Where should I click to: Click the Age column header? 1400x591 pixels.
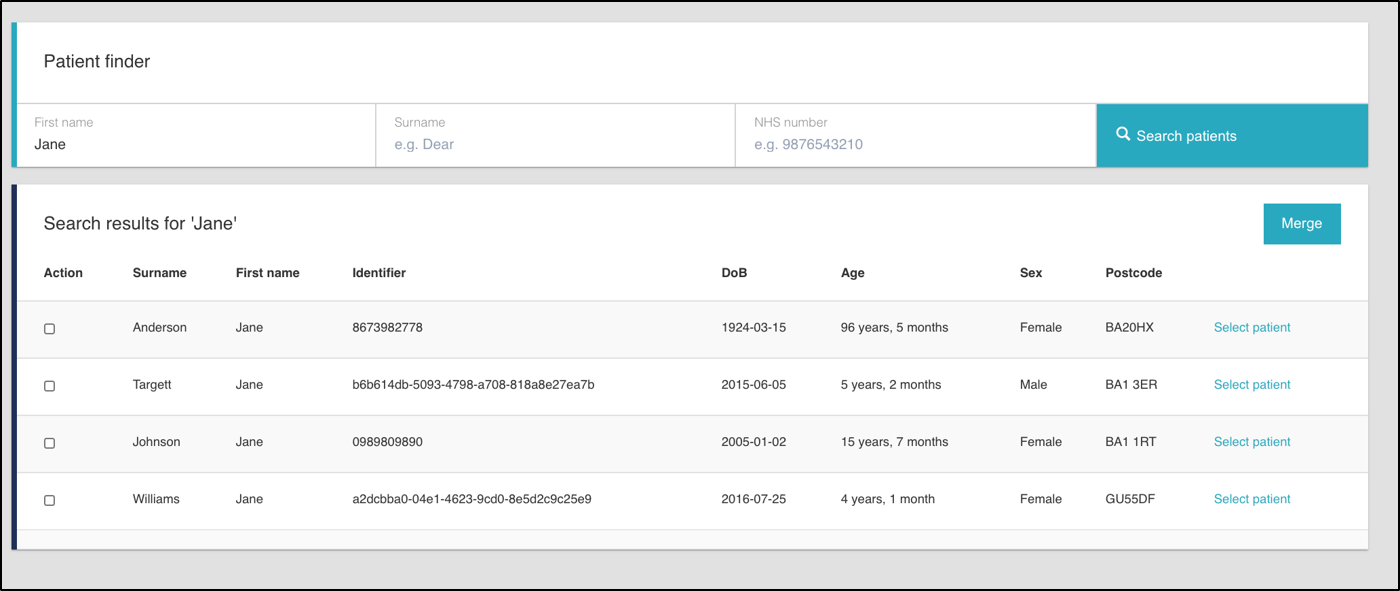coord(852,273)
